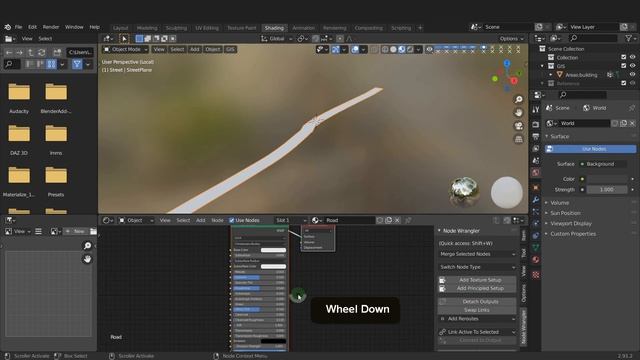Open the Render properties tab icon
Viewport: 640px width, 360px height.
tap(536, 124)
